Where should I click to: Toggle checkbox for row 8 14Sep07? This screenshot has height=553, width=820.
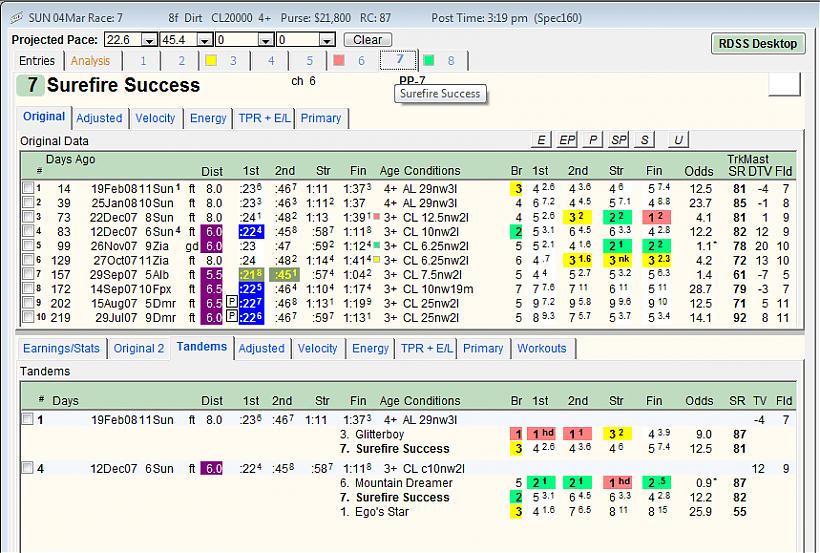tap(28, 288)
